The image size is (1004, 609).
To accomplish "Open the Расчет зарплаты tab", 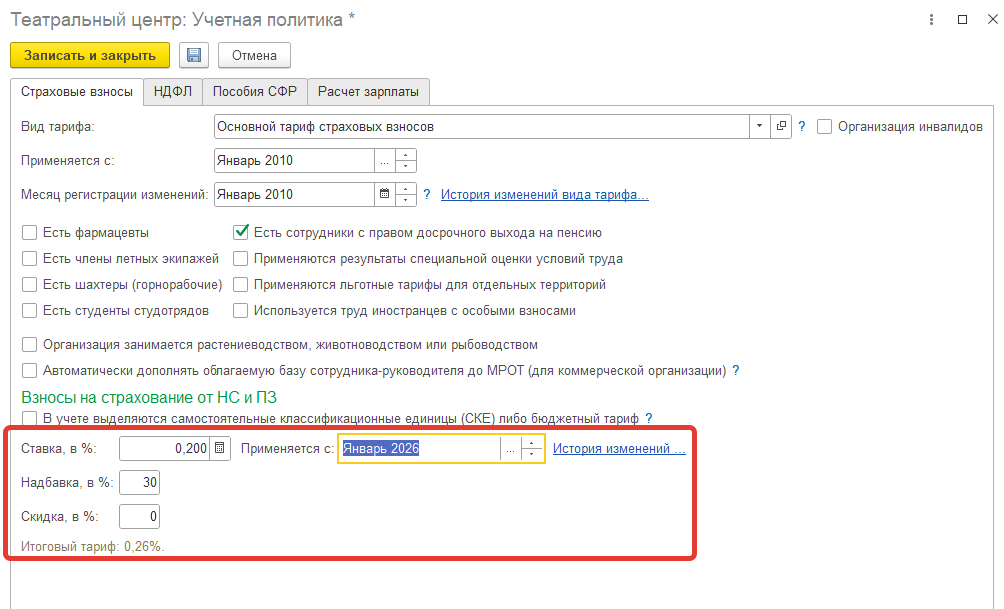I will [368, 92].
